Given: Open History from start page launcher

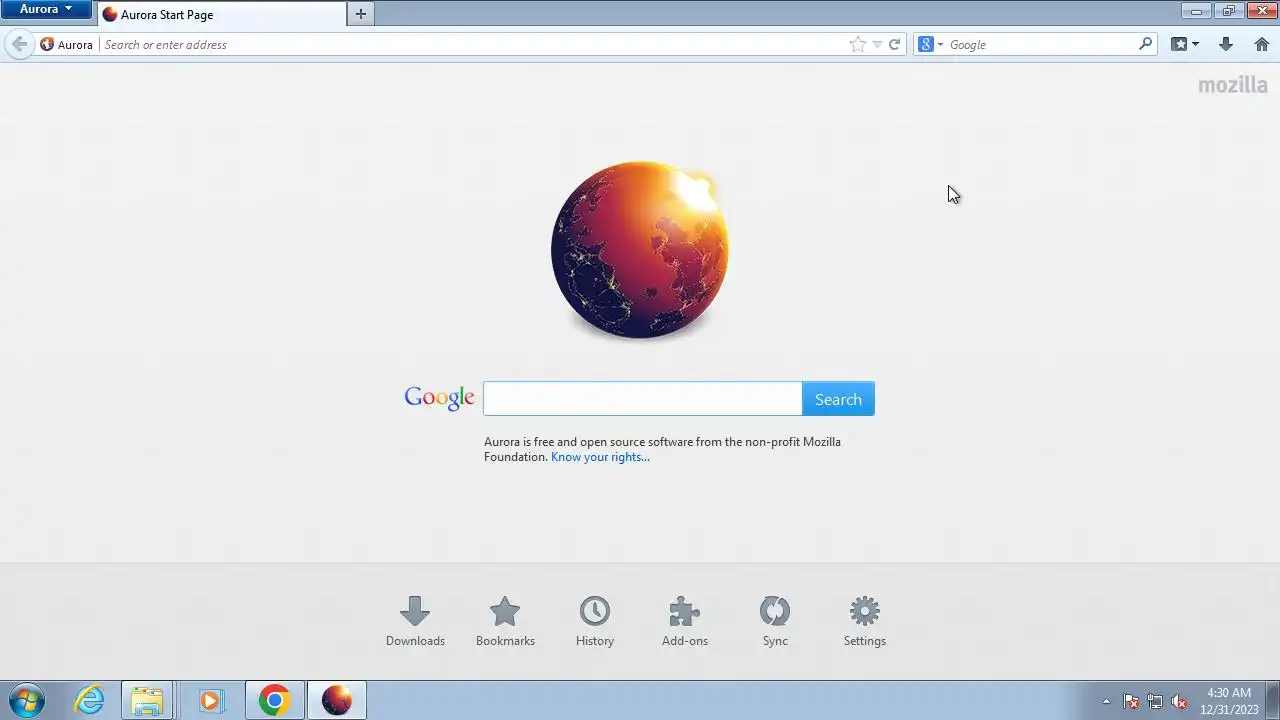Looking at the screenshot, I should tap(595, 622).
